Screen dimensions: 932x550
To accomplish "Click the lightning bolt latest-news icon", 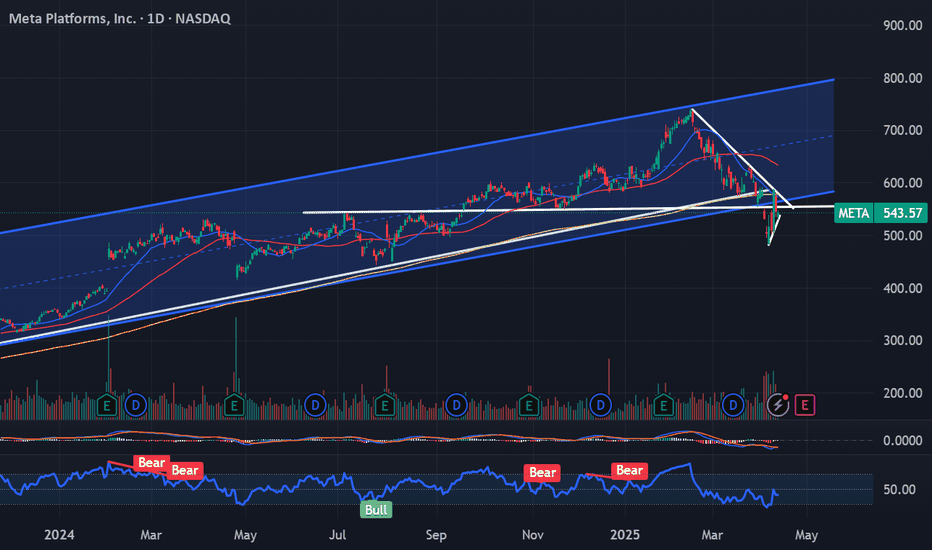I will [x=778, y=406].
